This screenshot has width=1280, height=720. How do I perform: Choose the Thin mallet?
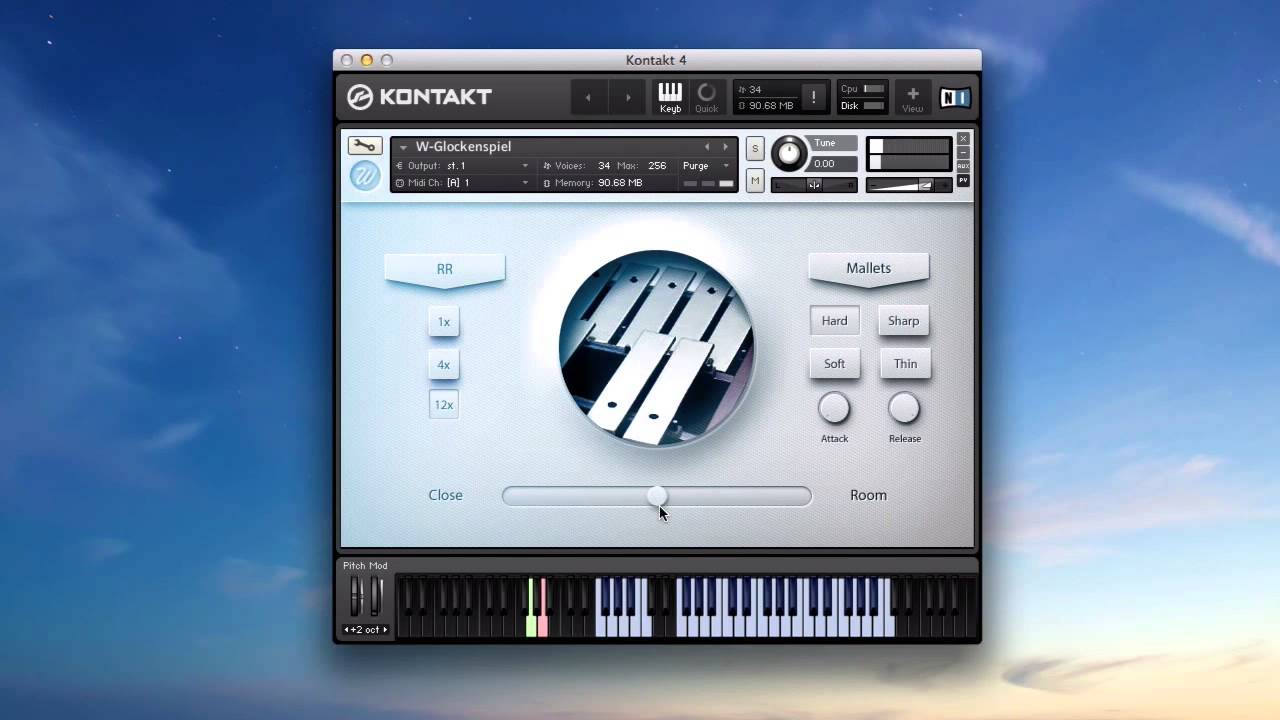(x=905, y=364)
